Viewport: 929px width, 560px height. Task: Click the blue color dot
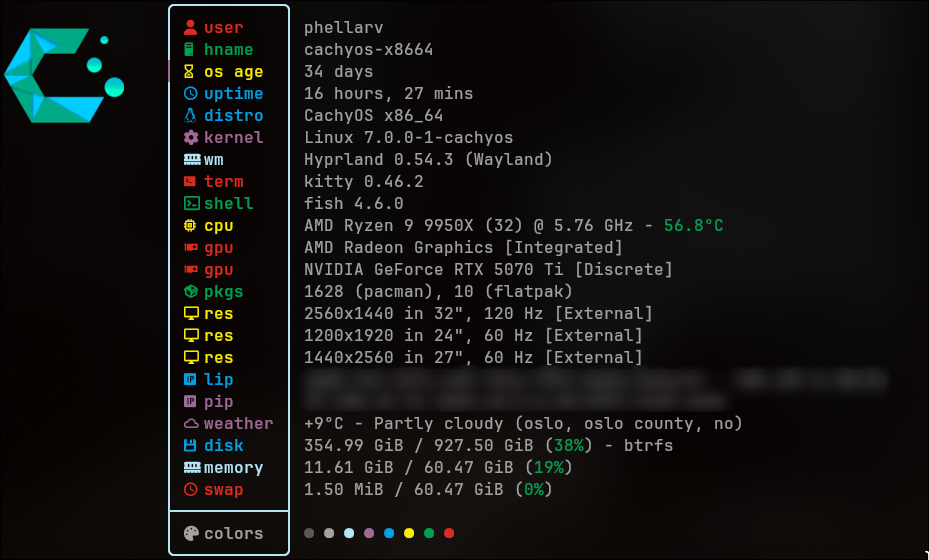389,533
